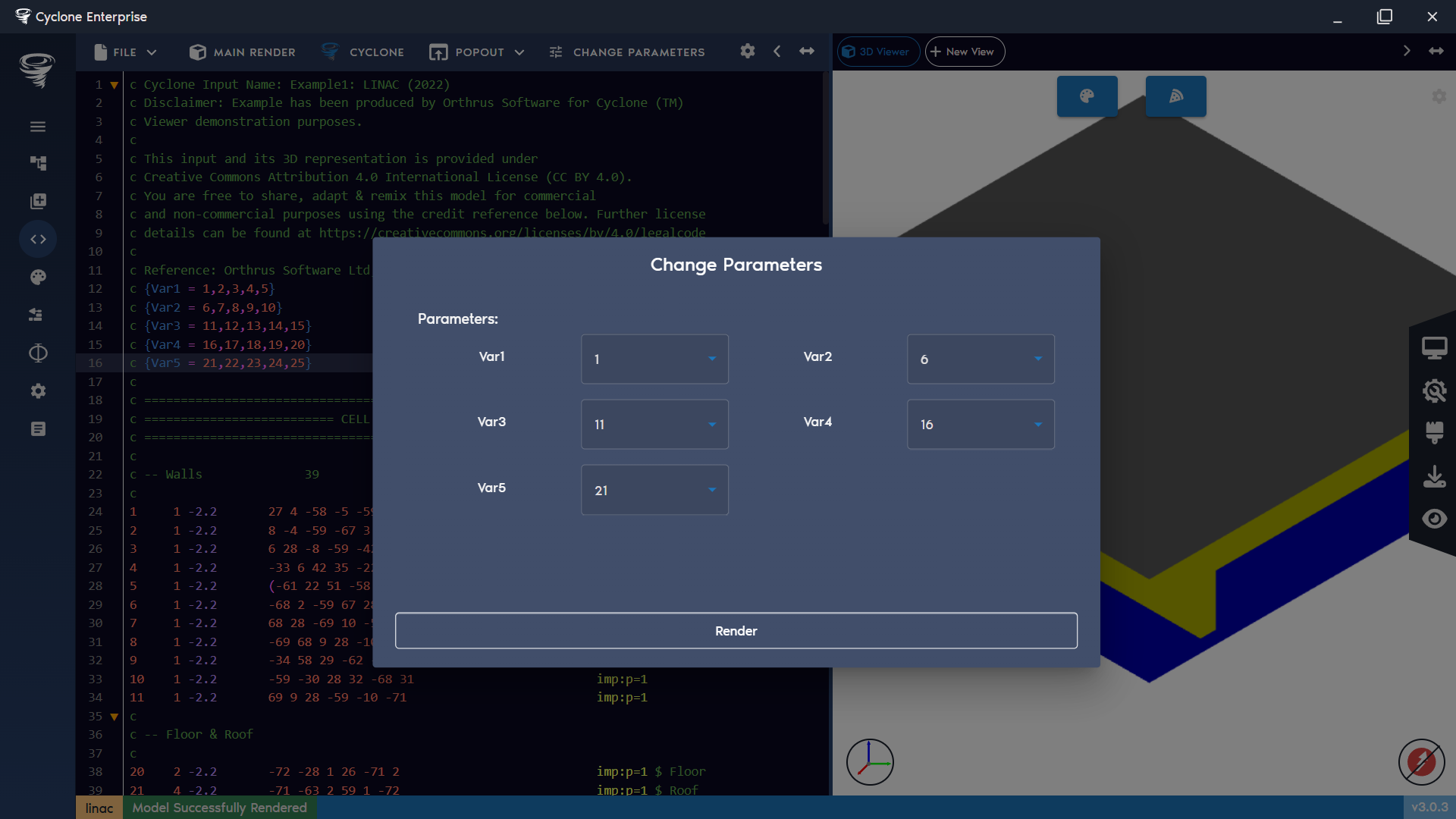
Task: Select the linac tab in the status bar
Action: [99, 808]
